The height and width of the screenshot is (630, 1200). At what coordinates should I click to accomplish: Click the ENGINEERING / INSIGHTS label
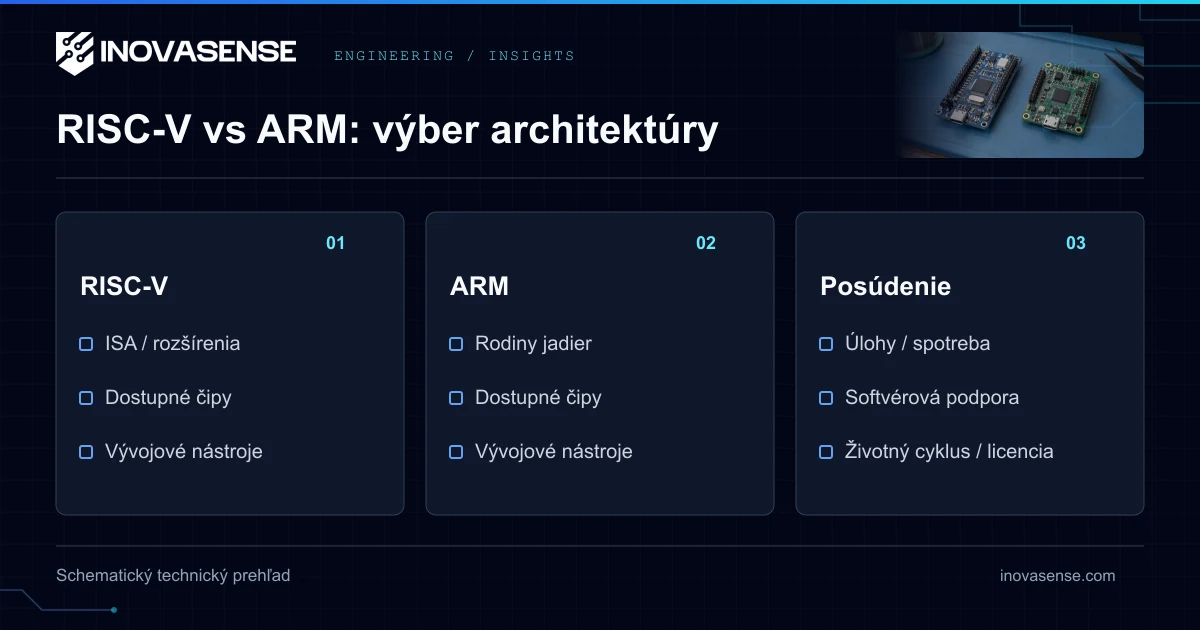(x=454, y=56)
